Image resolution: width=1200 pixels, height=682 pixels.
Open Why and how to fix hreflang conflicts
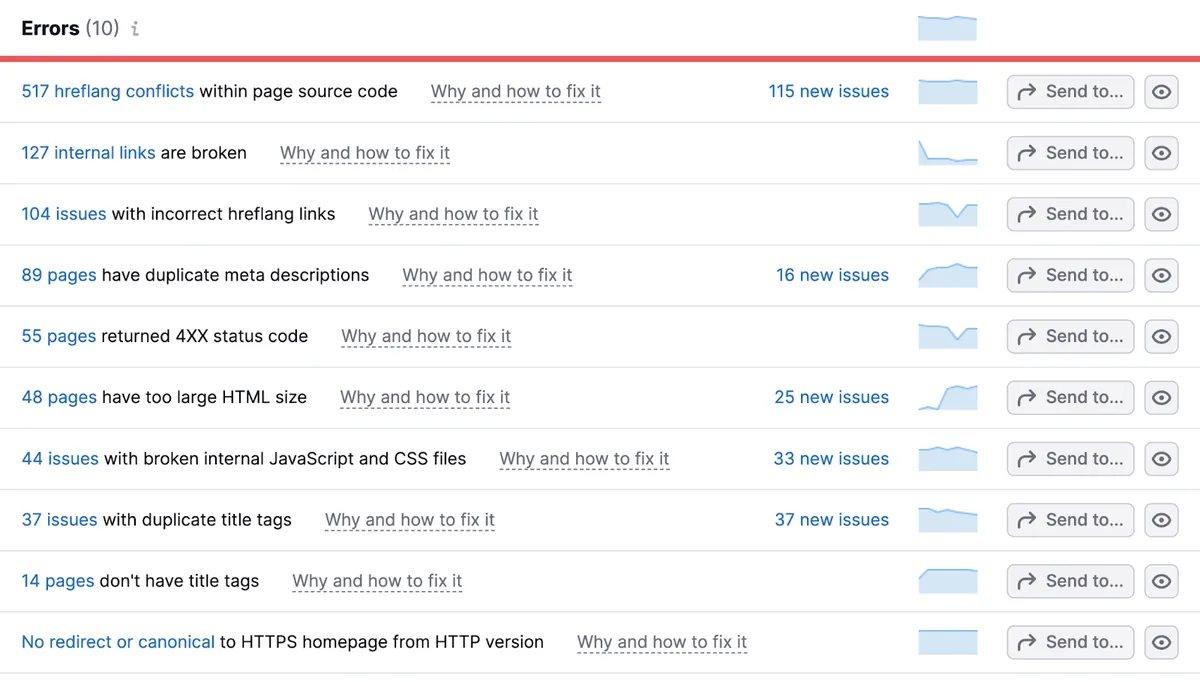coord(516,91)
